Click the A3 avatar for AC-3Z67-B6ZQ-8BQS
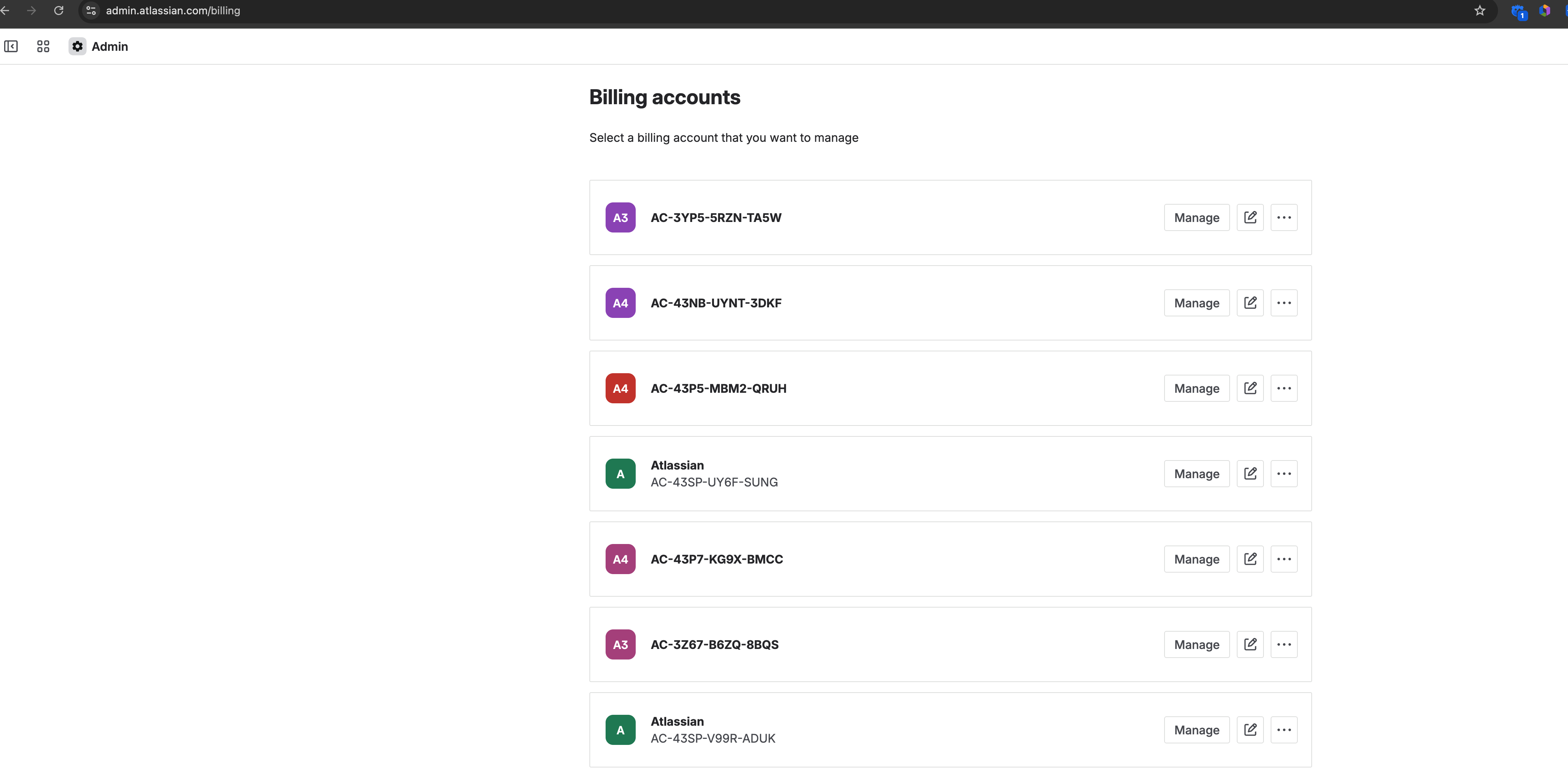This screenshot has width=1568, height=775. (620, 645)
